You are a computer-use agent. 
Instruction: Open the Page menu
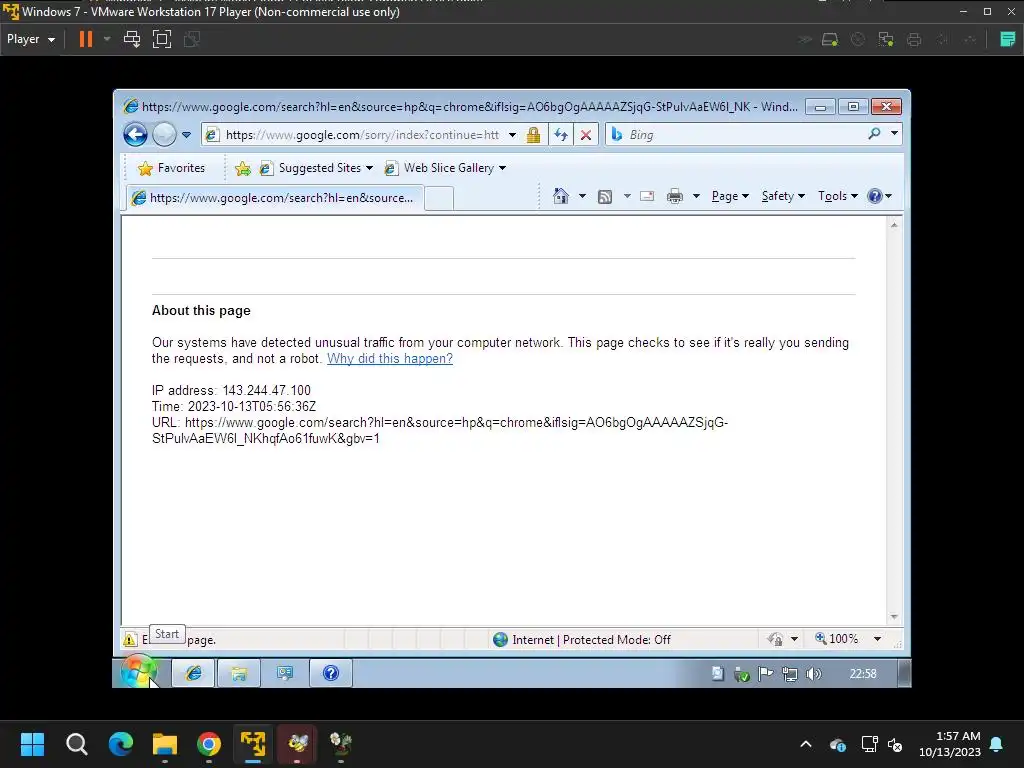tap(730, 196)
